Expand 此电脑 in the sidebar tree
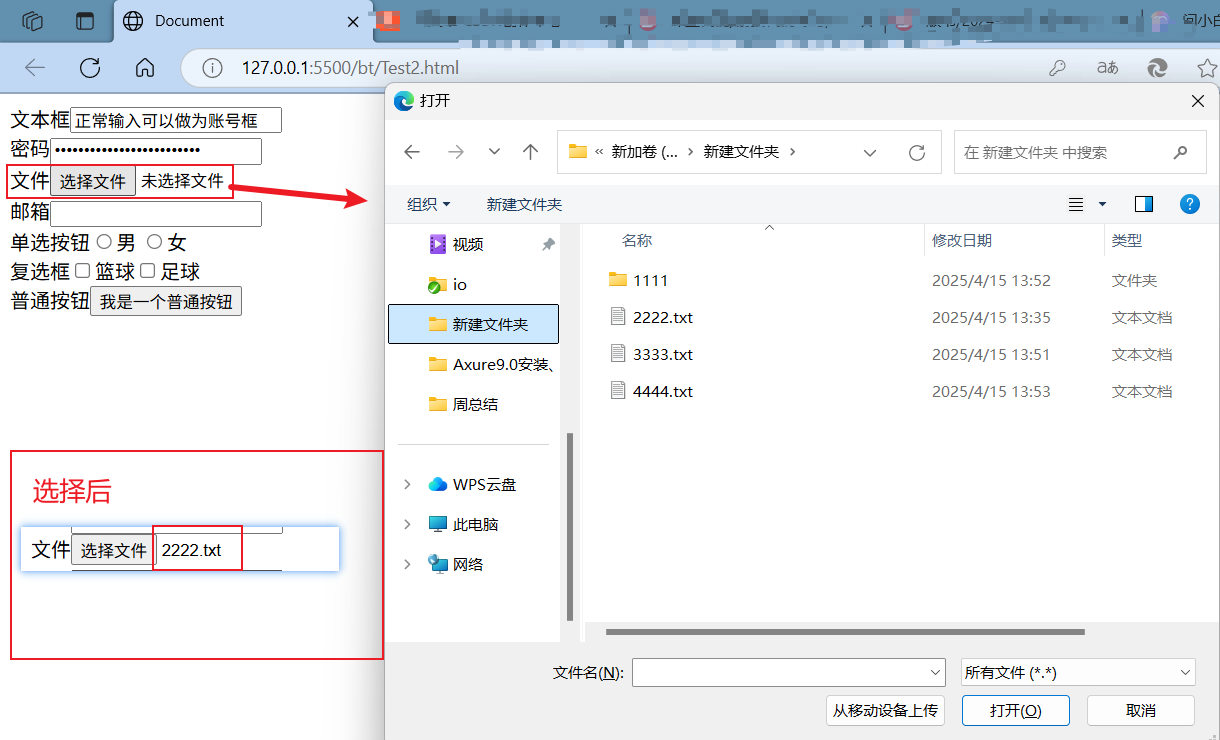Screen dimensions: 1220x740 [x=406, y=524]
